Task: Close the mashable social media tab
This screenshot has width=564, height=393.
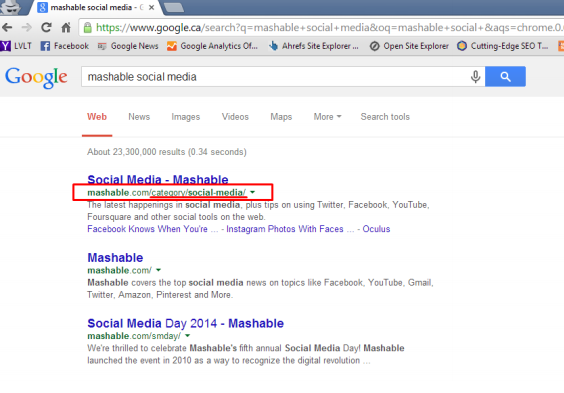Action: (152, 7)
